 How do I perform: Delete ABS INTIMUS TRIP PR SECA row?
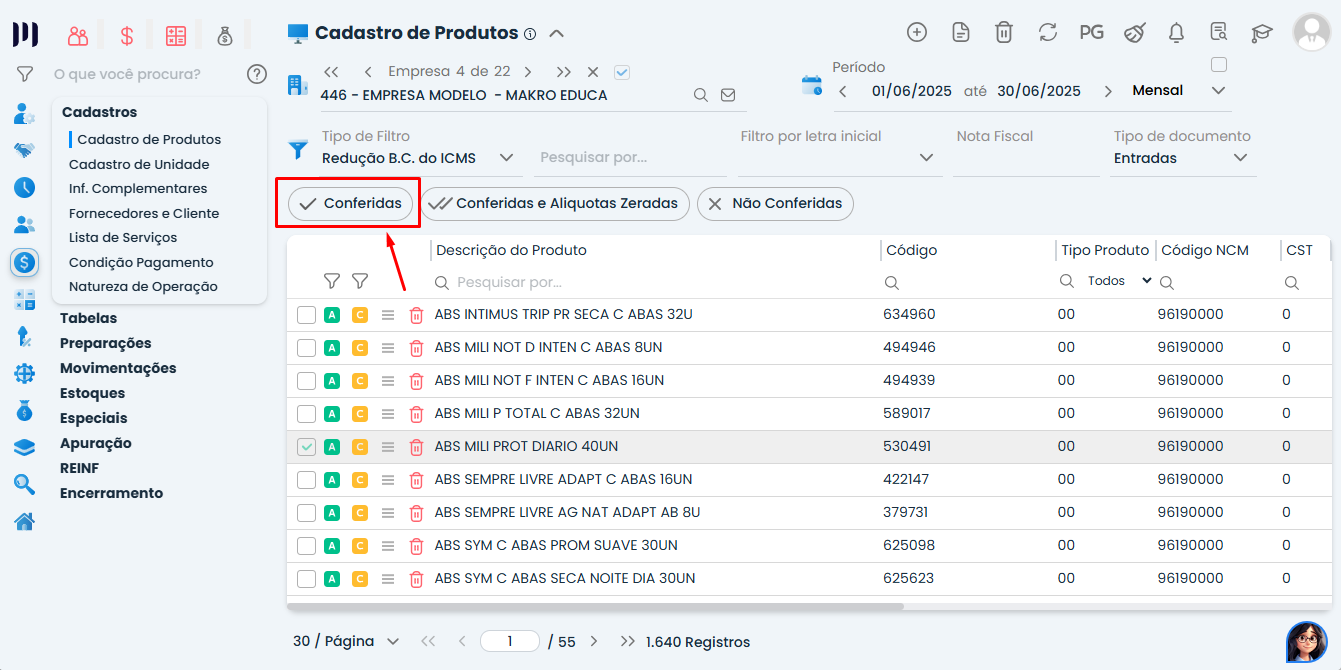point(417,315)
